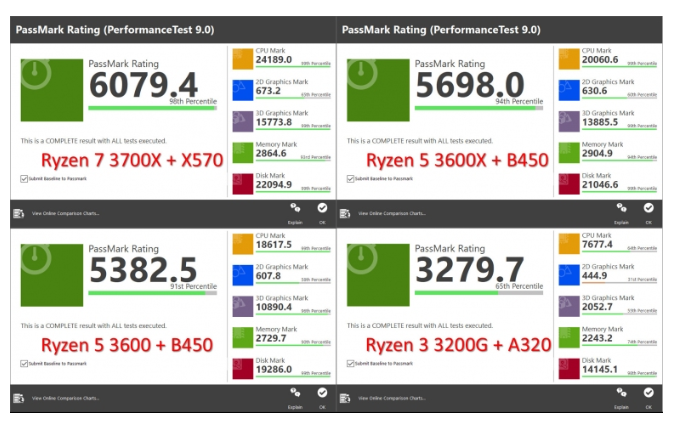Click the 94th Percentile progress bar under 5698.0
The image size is (674, 422).
(478, 108)
